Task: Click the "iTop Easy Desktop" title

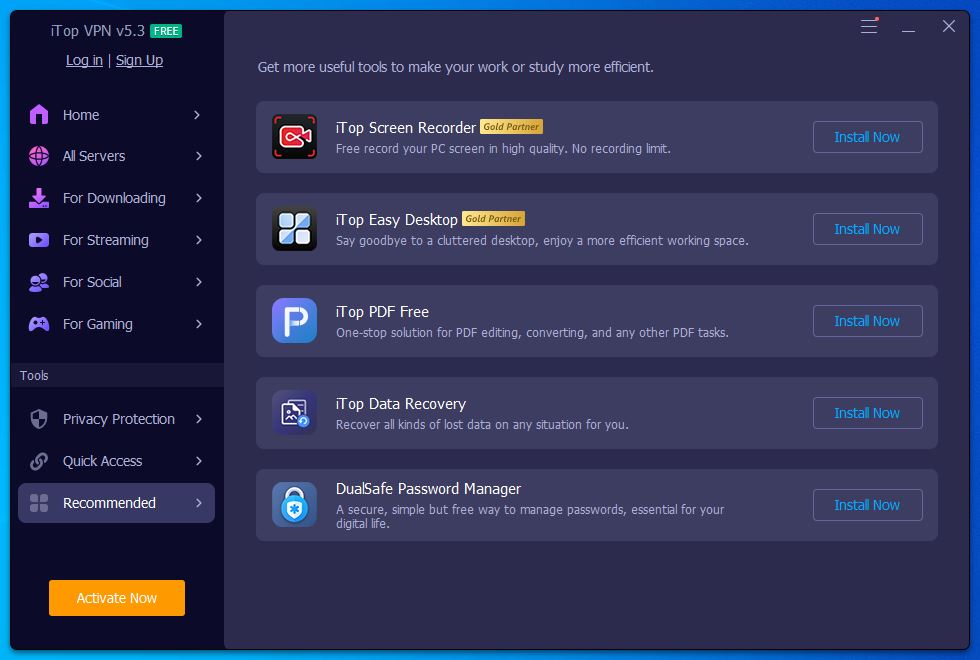Action: (397, 219)
